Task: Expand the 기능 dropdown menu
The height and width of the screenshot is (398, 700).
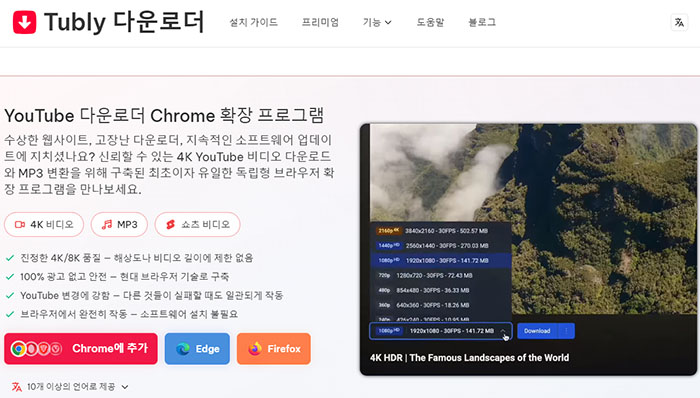Action: point(377,22)
